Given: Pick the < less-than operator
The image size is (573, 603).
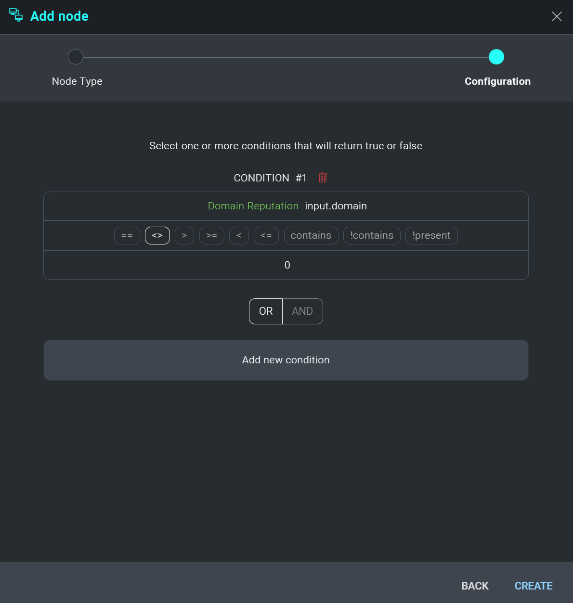Looking at the screenshot, I should [239, 235].
